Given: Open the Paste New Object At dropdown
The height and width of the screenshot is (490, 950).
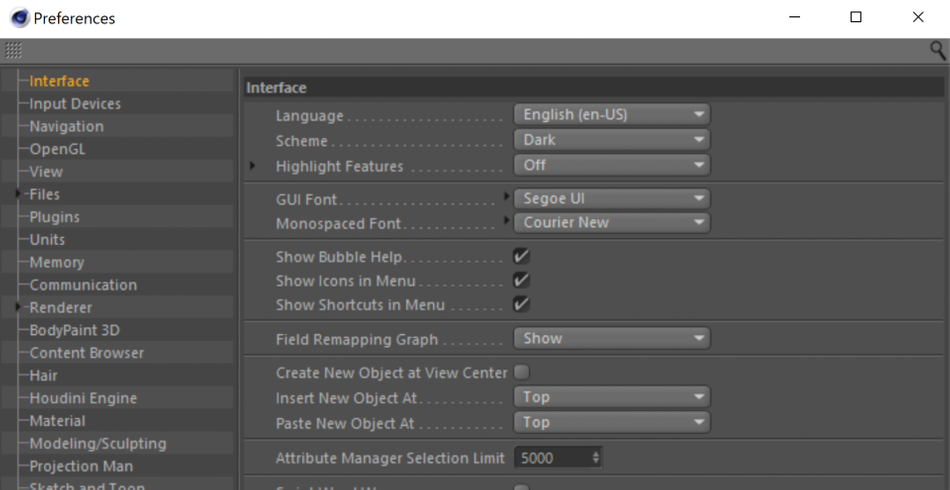Looking at the screenshot, I should pyautogui.click(x=612, y=422).
